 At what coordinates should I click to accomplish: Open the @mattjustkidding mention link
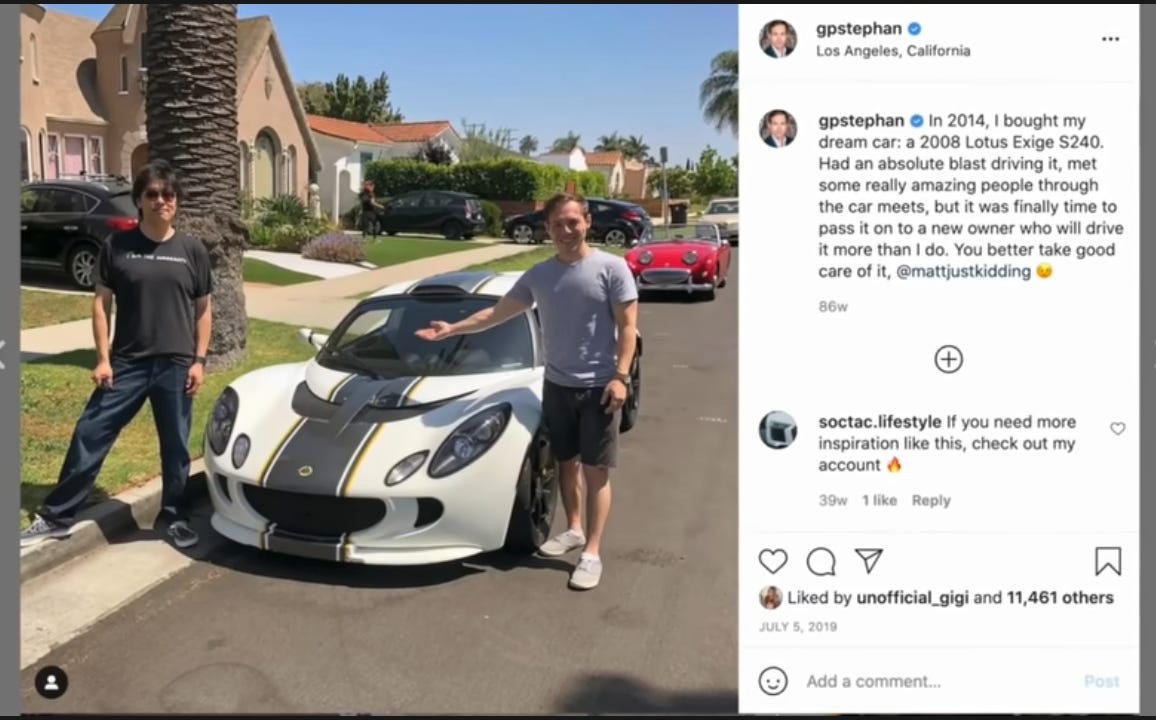point(963,271)
